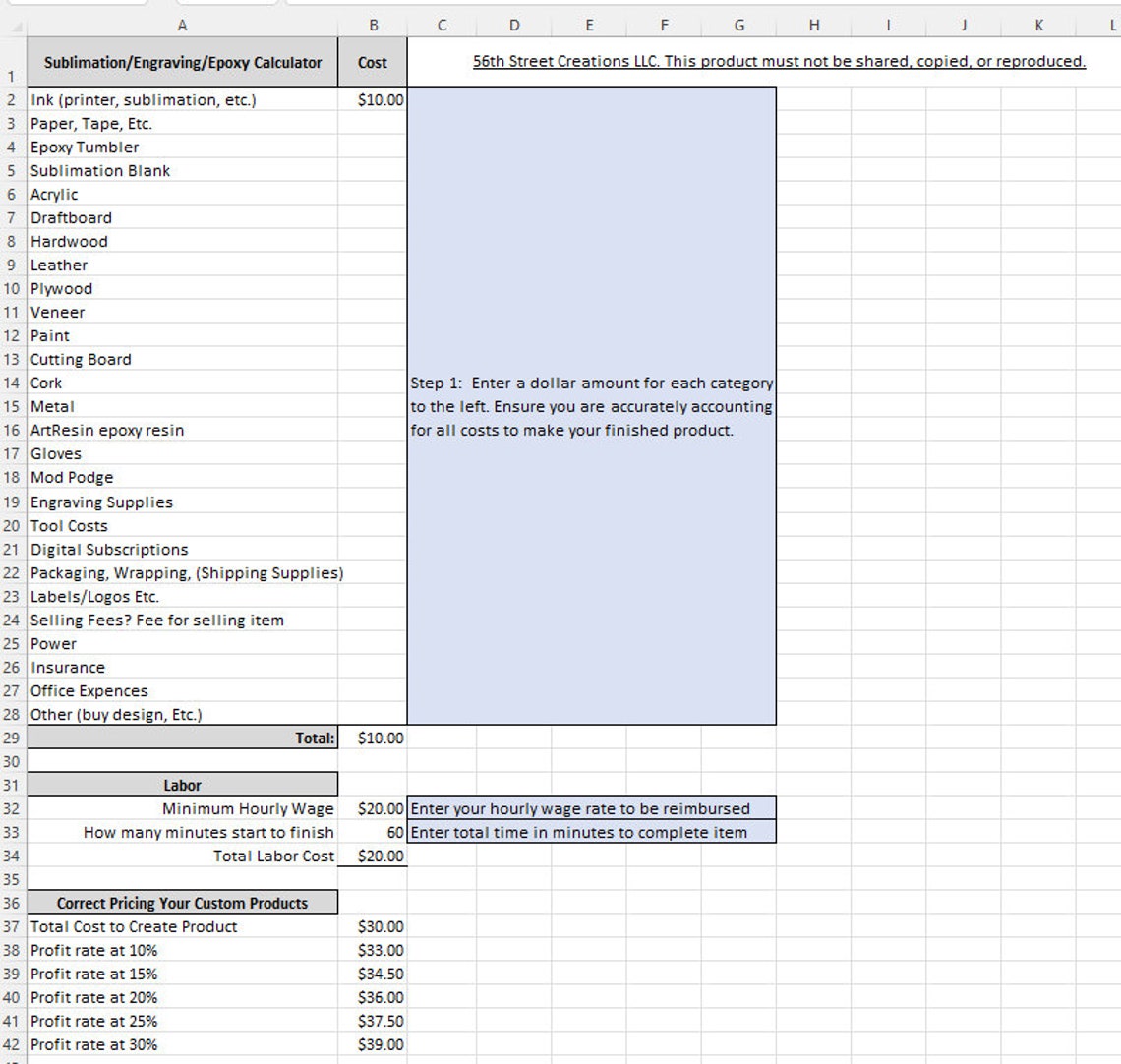Image resolution: width=1121 pixels, height=1064 pixels.
Task: Click the Profit rate at 30% value $39.00
Action: click(372, 1044)
